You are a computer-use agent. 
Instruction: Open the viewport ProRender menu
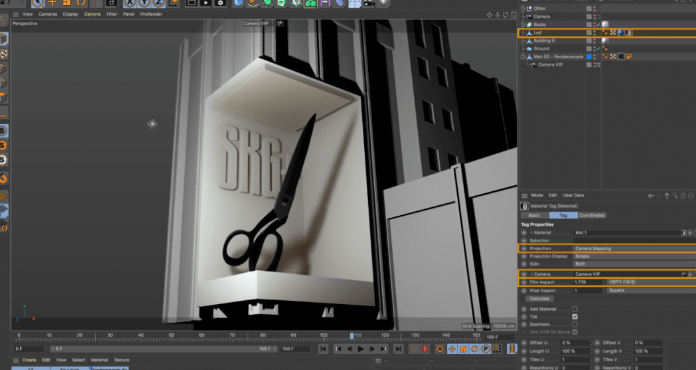tap(151, 14)
